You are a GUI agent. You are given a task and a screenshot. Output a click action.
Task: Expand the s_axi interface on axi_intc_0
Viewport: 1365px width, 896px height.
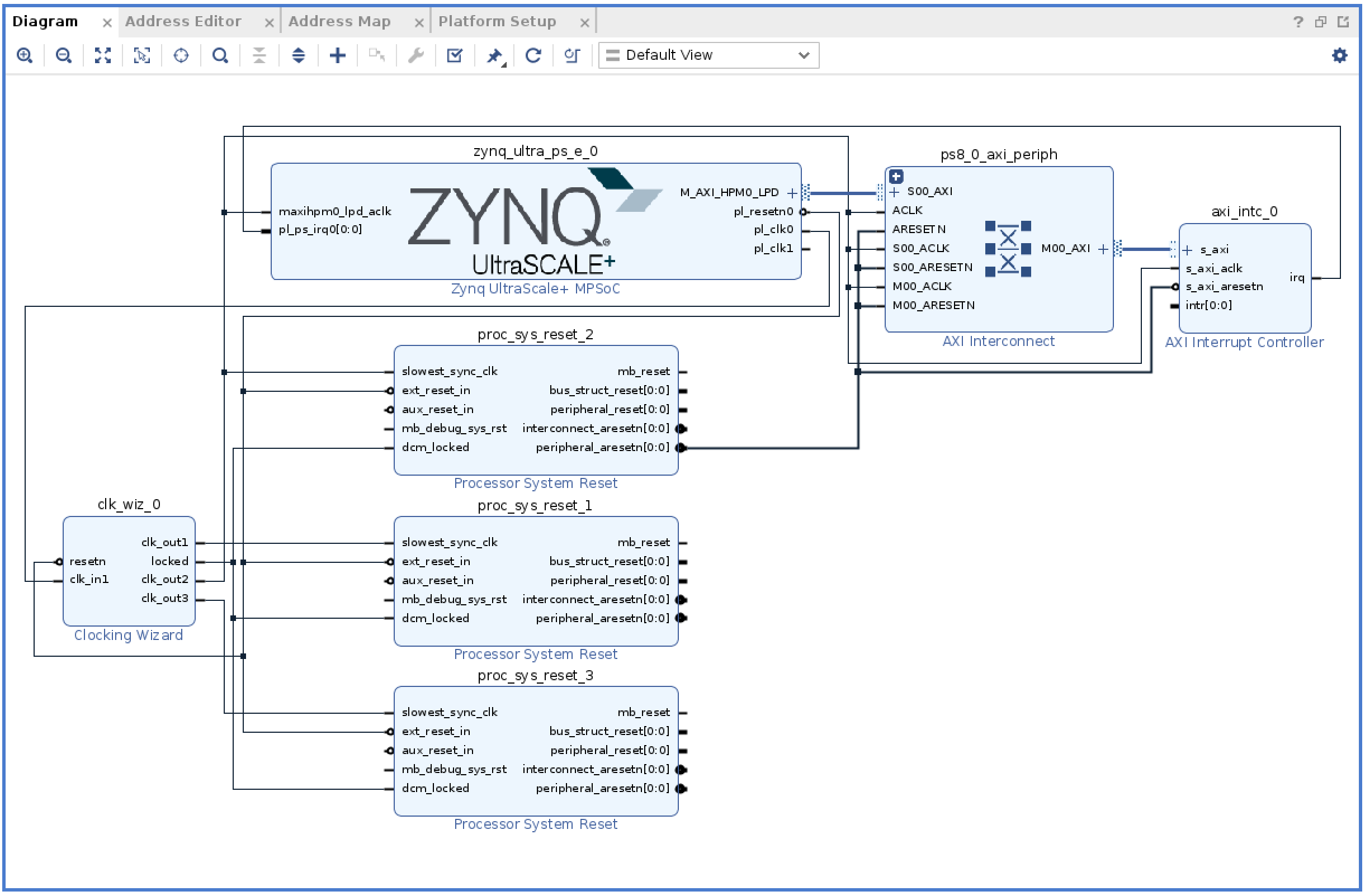[1188, 250]
